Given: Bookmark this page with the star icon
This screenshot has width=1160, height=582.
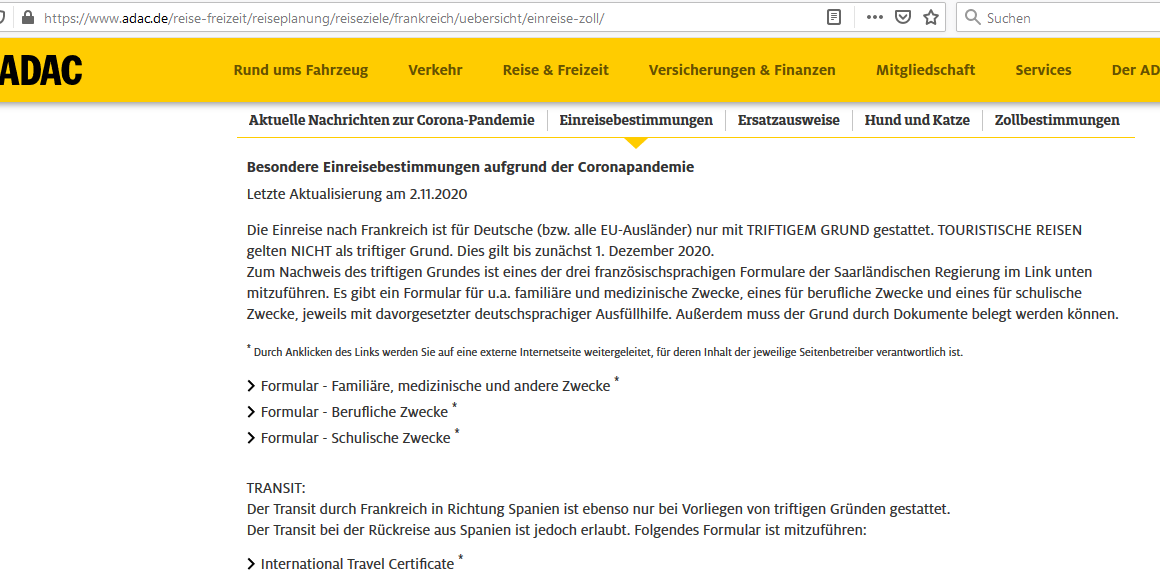Looking at the screenshot, I should tap(931, 17).
